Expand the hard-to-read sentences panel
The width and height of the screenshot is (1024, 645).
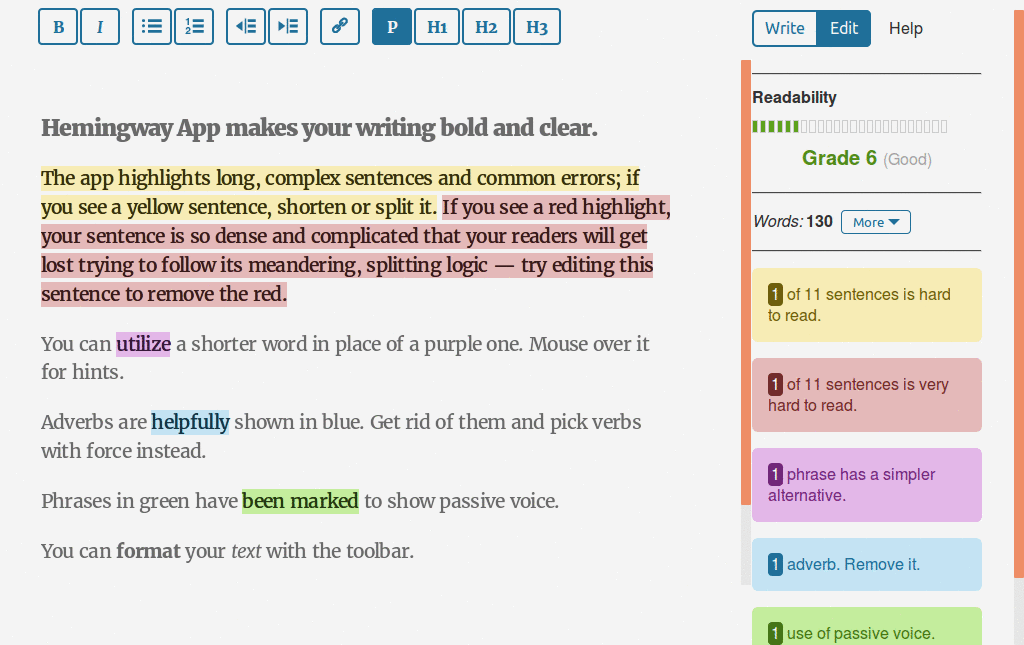866,304
